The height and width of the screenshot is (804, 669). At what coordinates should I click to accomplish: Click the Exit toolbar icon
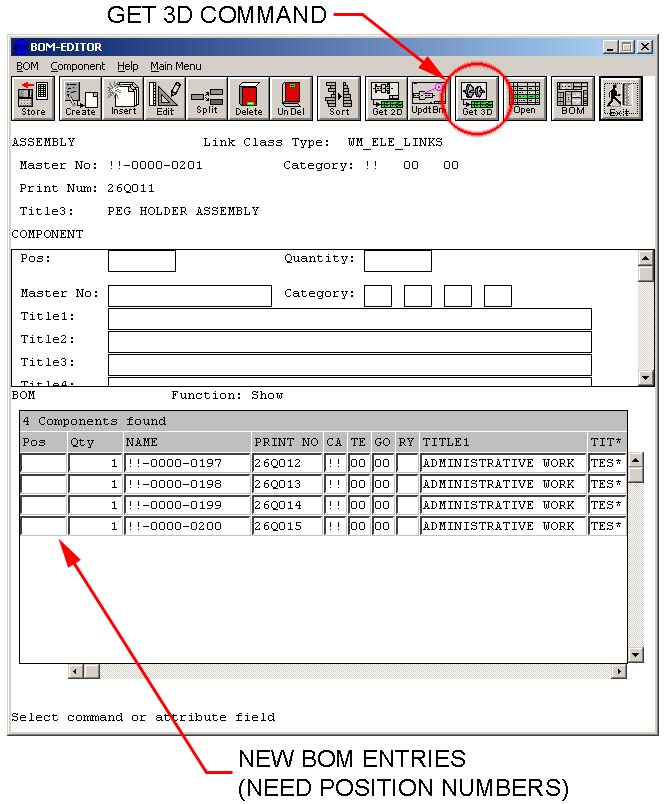click(620, 98)
